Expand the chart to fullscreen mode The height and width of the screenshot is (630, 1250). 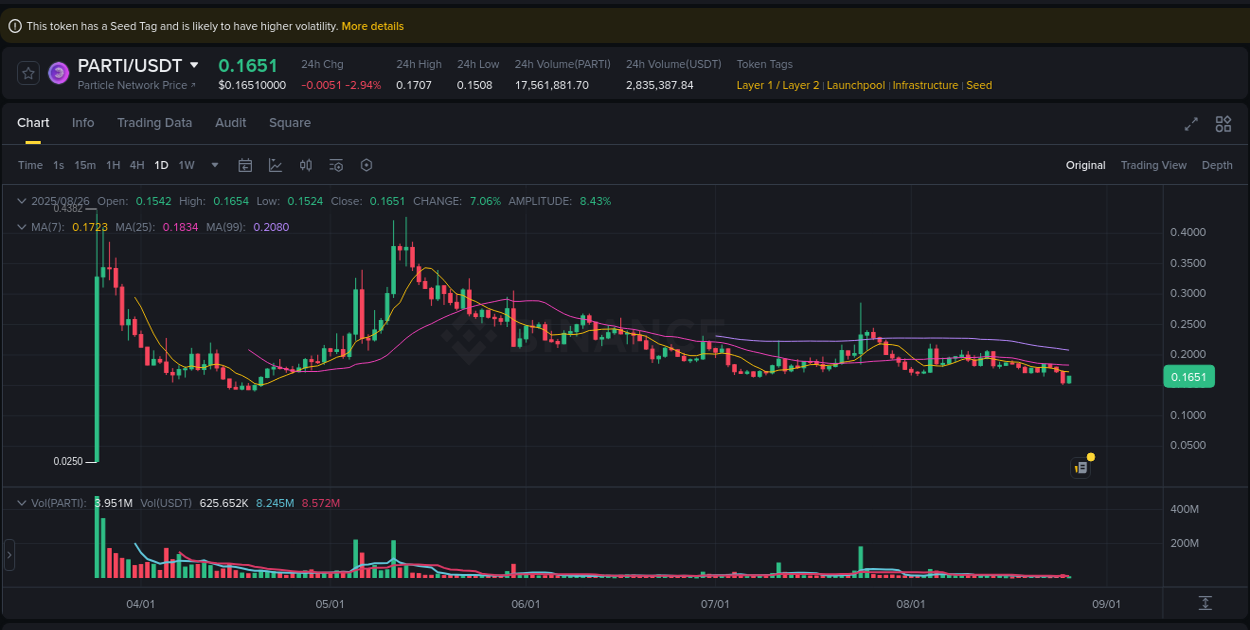1191,124
